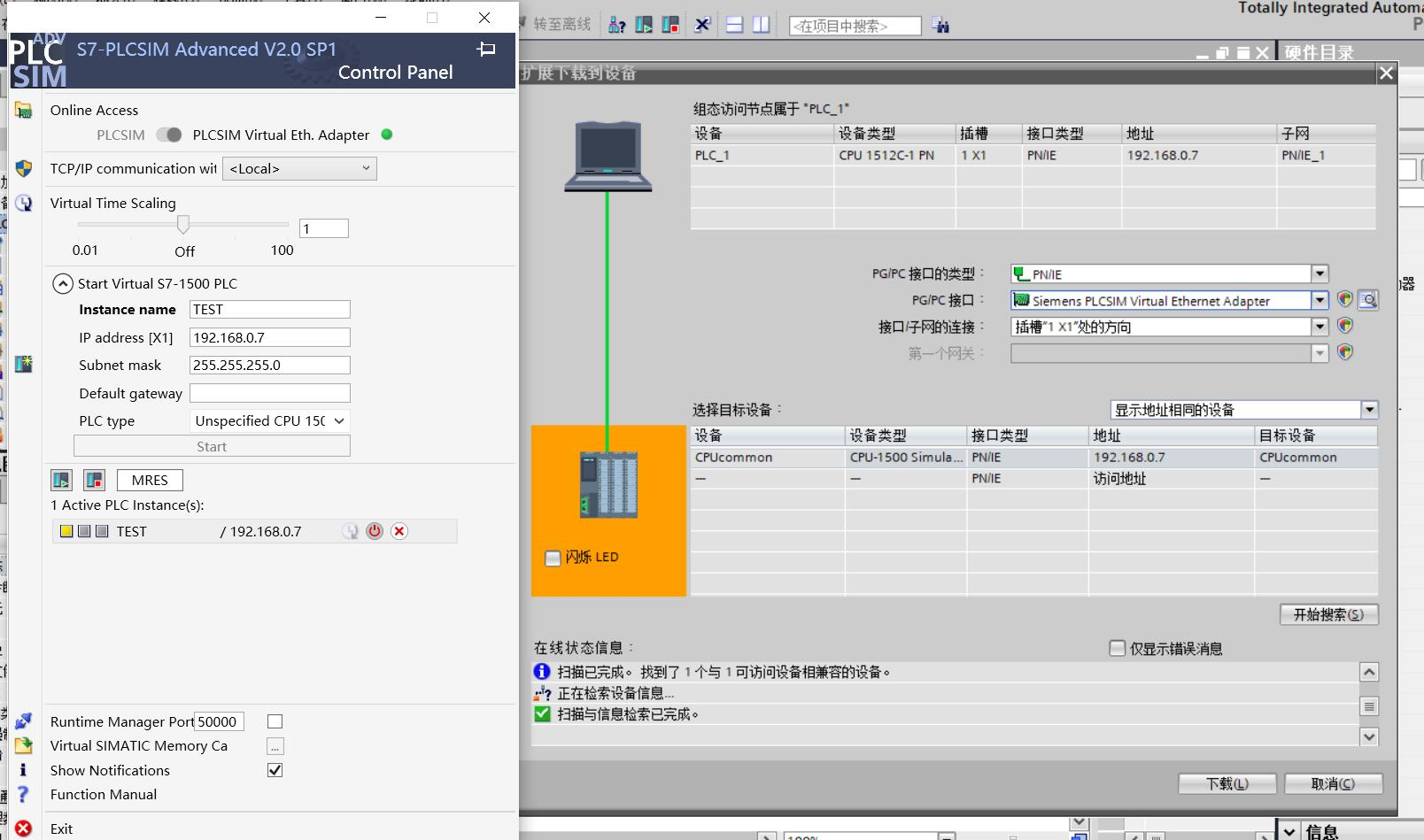The height and width of the screenshot is (840, 1424).
Task: Open the PG/PC 接口的类型 dropdown
Action: [1319, 274]
